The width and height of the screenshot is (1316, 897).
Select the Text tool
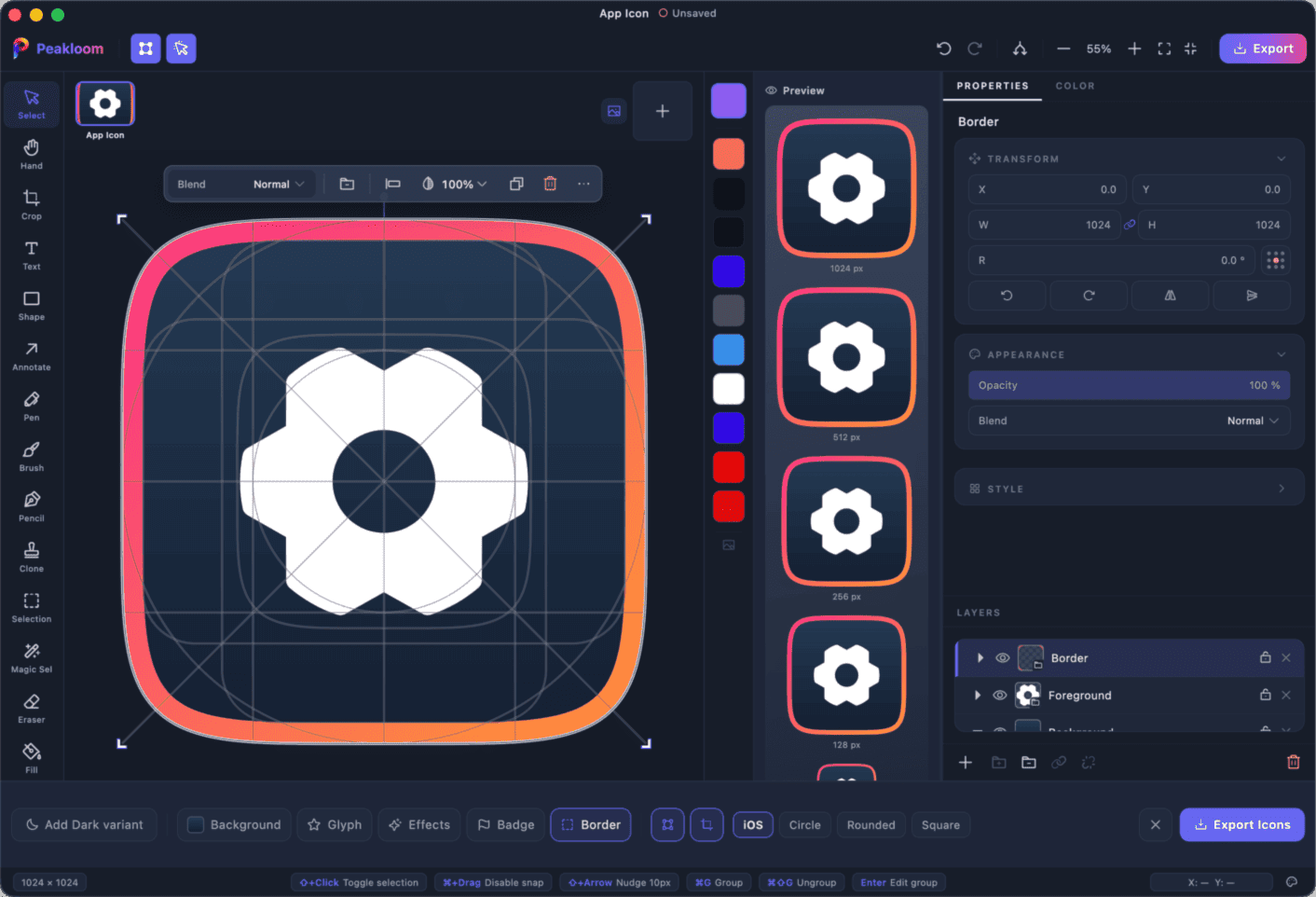[32, 255]
